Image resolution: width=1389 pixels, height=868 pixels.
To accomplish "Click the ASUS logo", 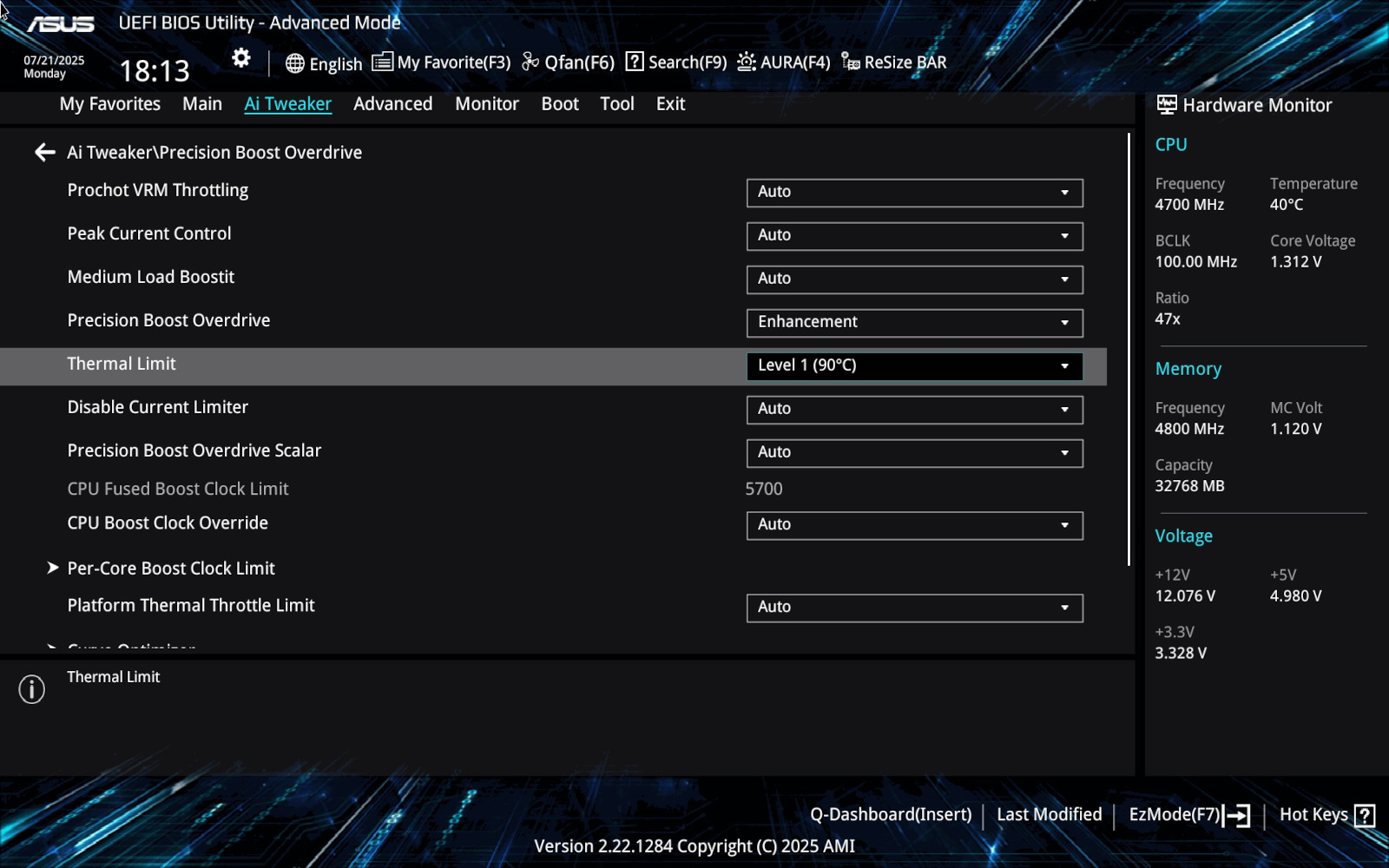I will pyautogui.click(x=60, y=23).
